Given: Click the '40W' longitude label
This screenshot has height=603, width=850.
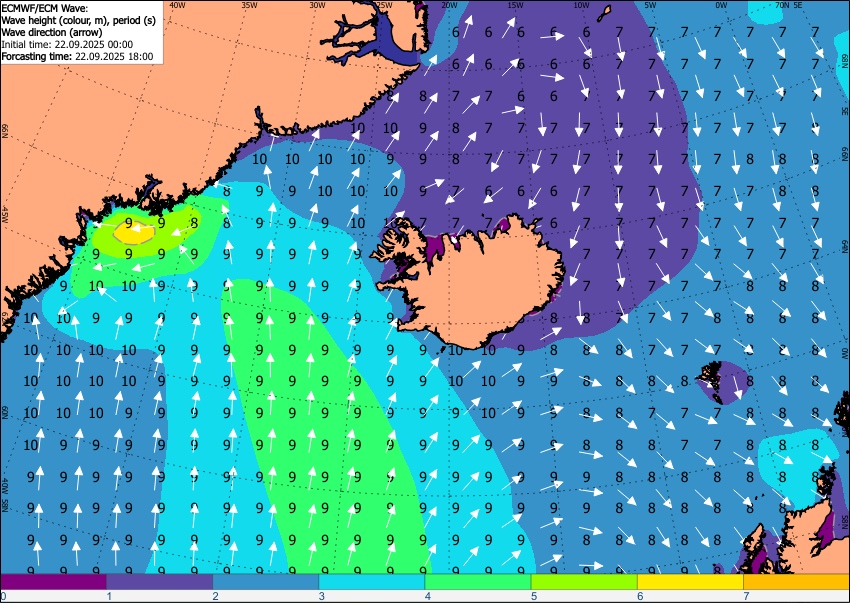Looking at the screenshot, I should (177, 5).
